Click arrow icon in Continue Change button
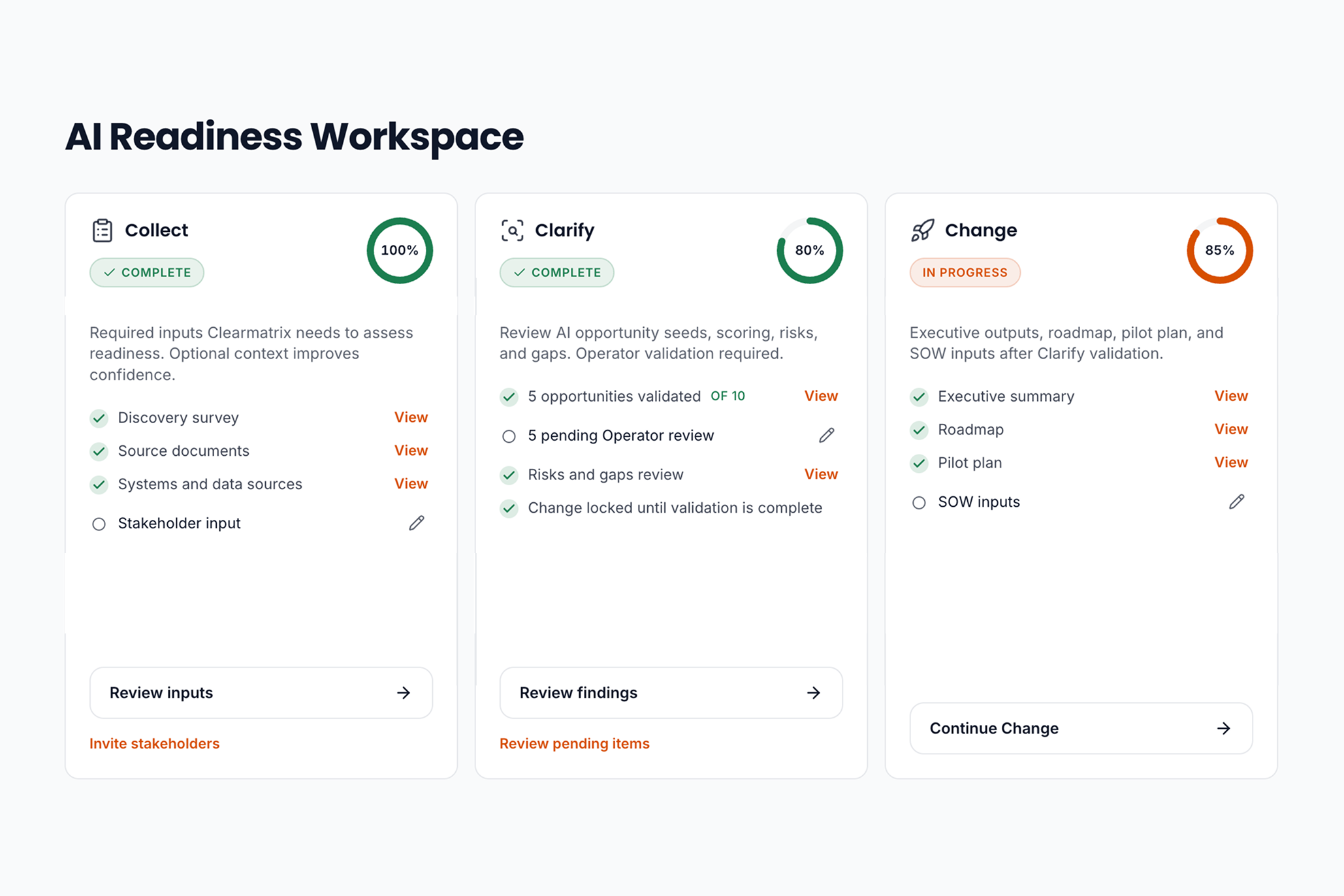 coord(1224,728)
